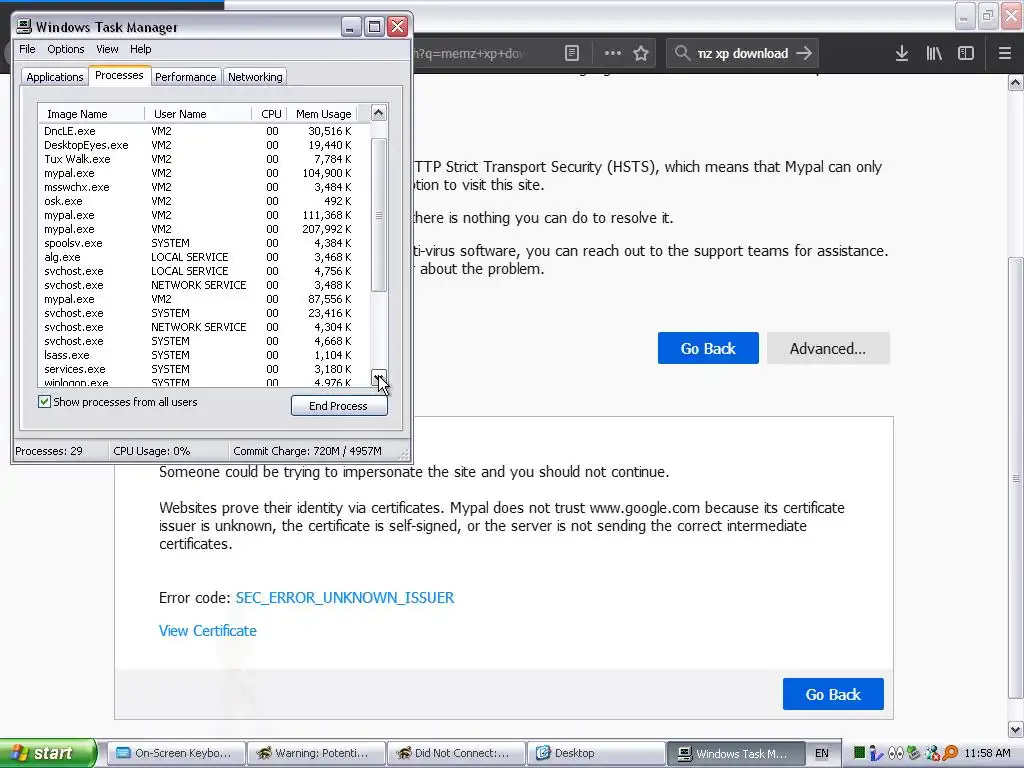Open the EN language bar indicator
Screen dimensions: 1024x768
pos(822,753)
